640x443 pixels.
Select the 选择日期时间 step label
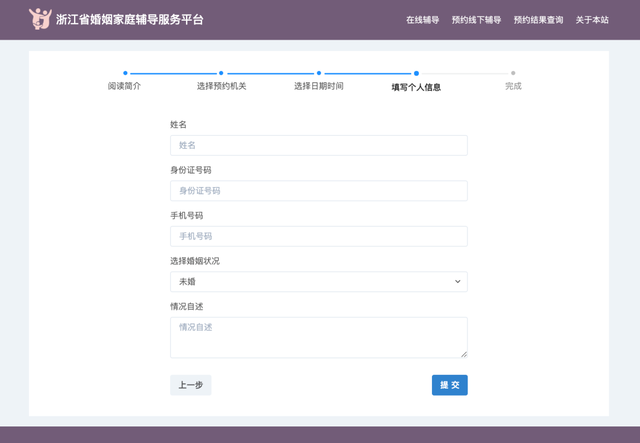(319, 86)
